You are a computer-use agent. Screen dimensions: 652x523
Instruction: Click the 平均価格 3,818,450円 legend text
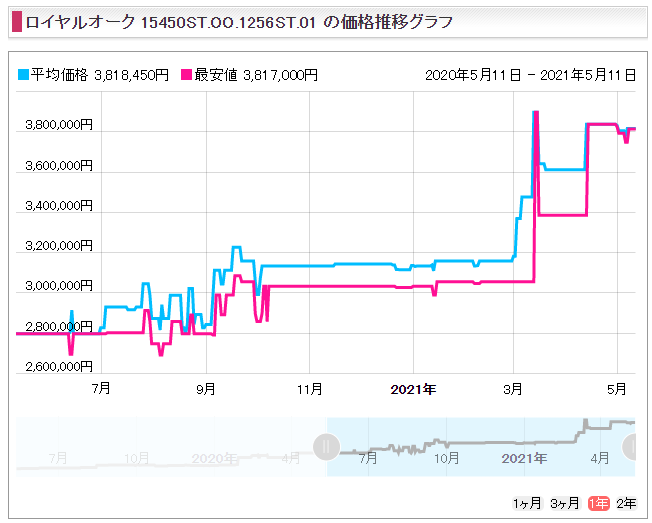tap(100, 75)
